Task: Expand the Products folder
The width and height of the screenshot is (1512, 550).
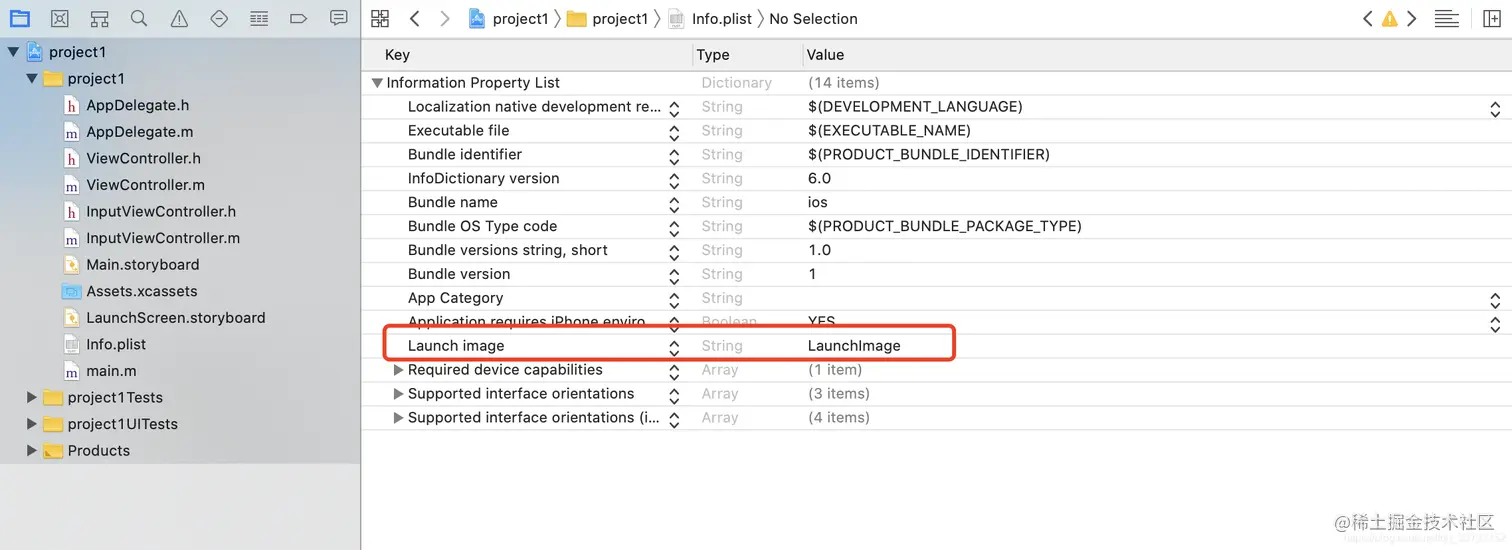Action: click(32, 450)
